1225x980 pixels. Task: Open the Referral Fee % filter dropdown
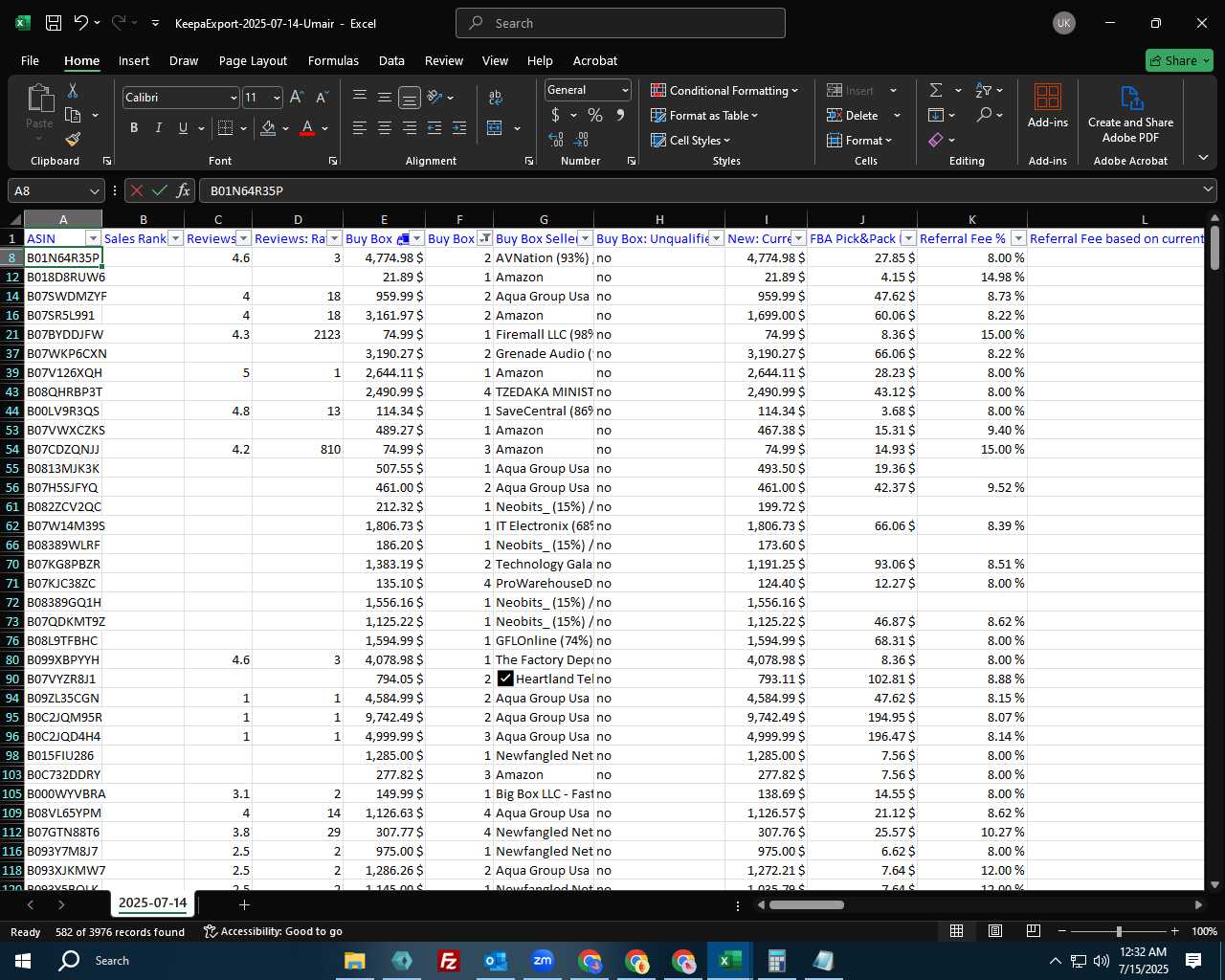tap(1018, 238)
